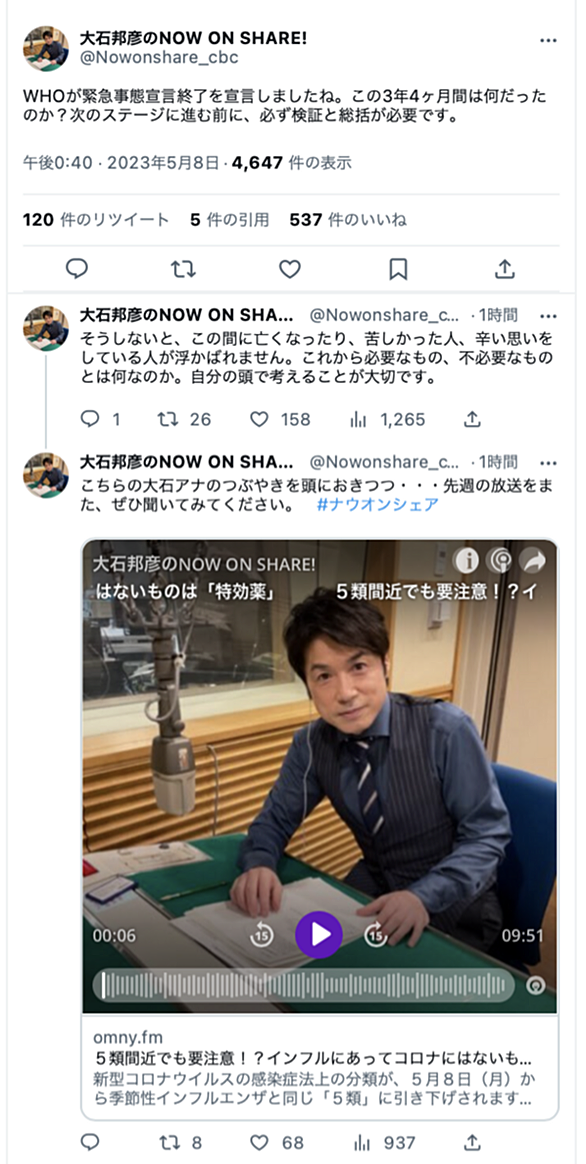586x1164 pixels.
Task: Open more options on second reply tweet
Action: tap(548, 462)
